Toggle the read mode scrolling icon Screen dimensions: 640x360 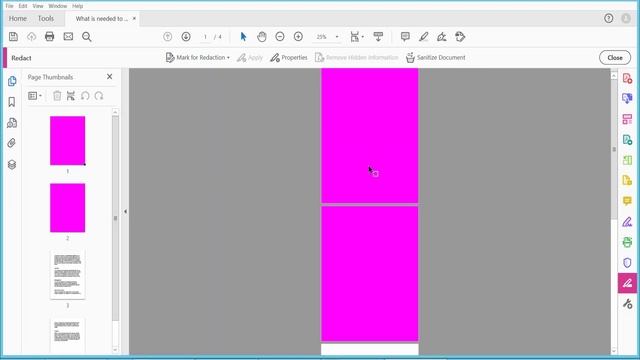pyautogui.click(x=378, y=37)
